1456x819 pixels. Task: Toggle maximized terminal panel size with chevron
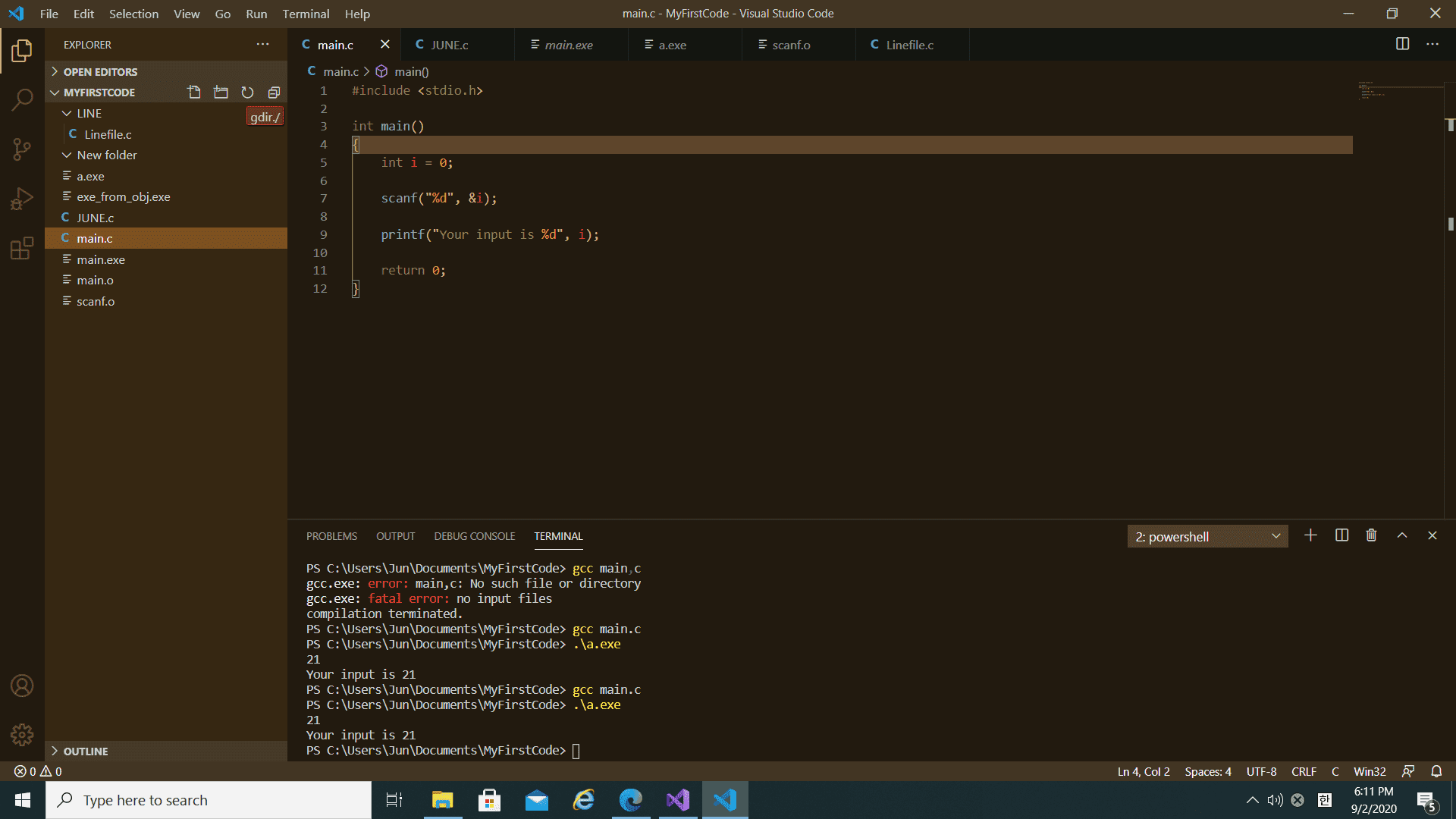click(x=1402, y=535)
